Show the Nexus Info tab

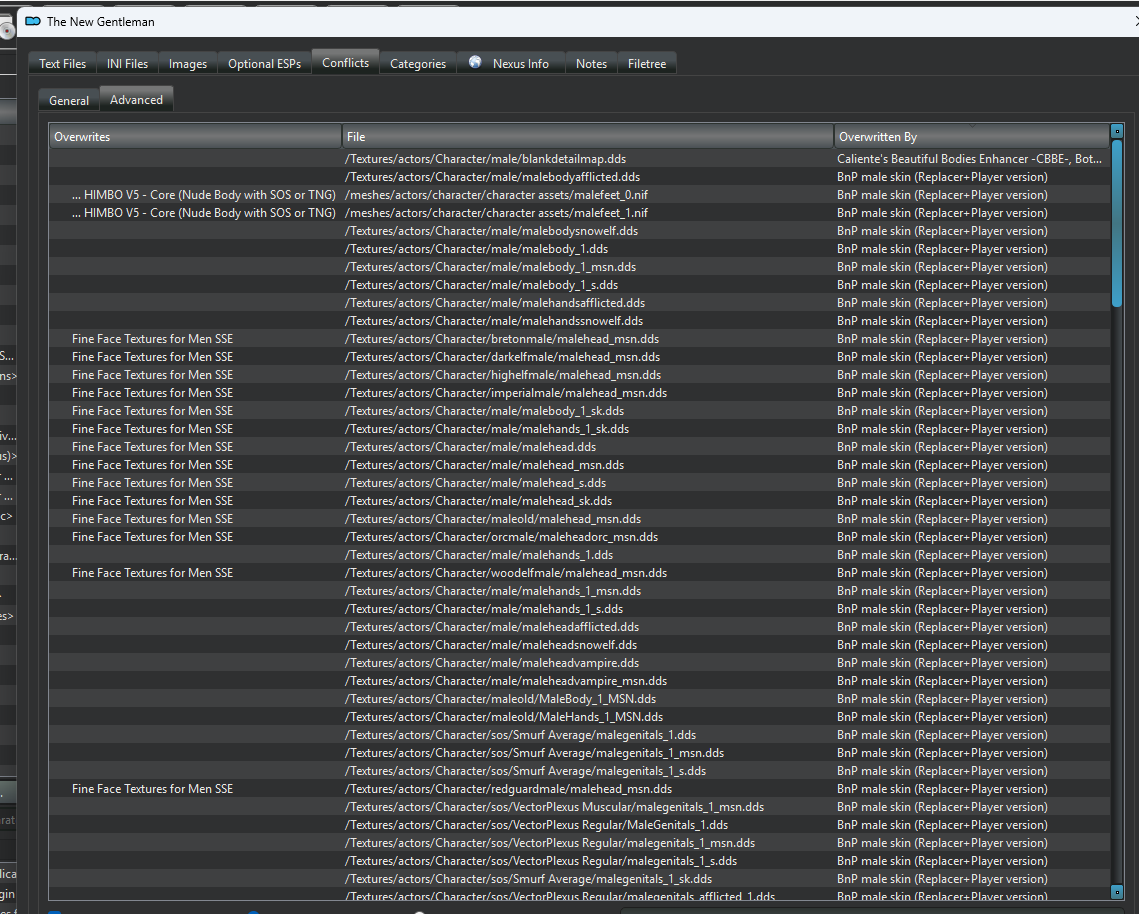point(511,63)
